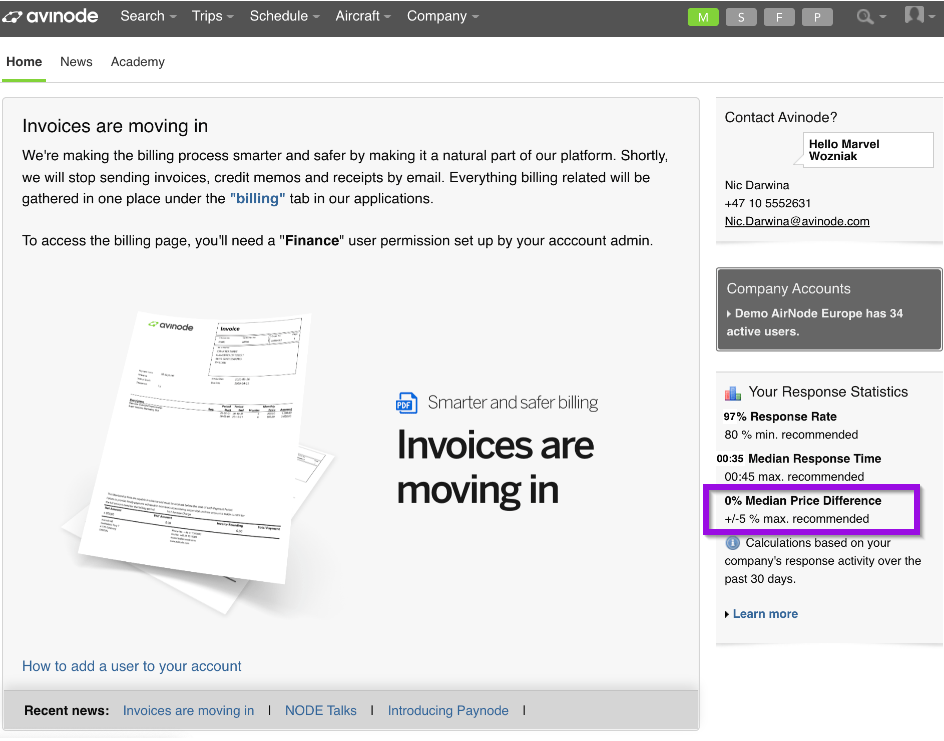Click the info icon beside Calculations text

pos(732,543)
